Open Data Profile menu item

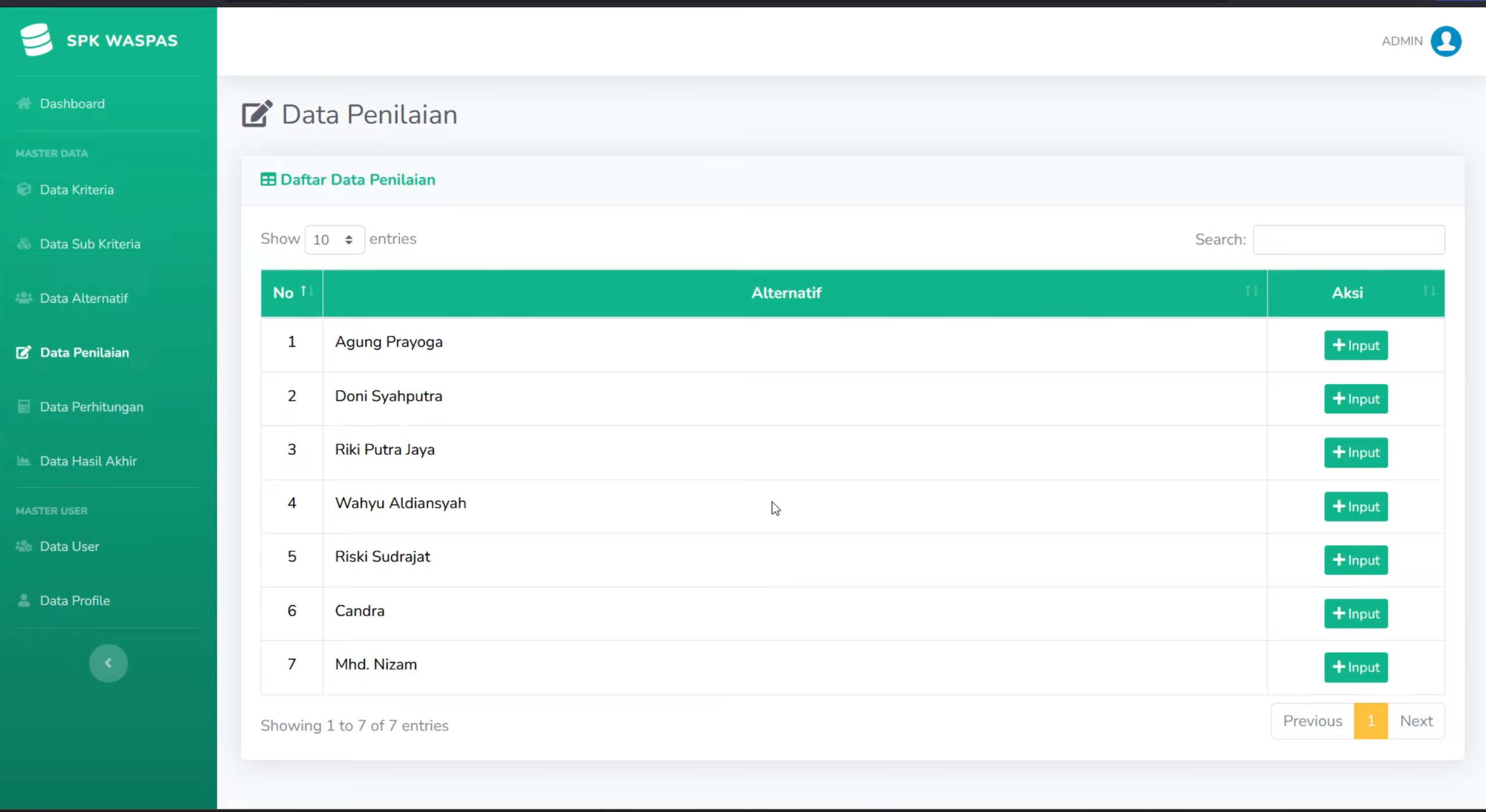pos(74,600)
